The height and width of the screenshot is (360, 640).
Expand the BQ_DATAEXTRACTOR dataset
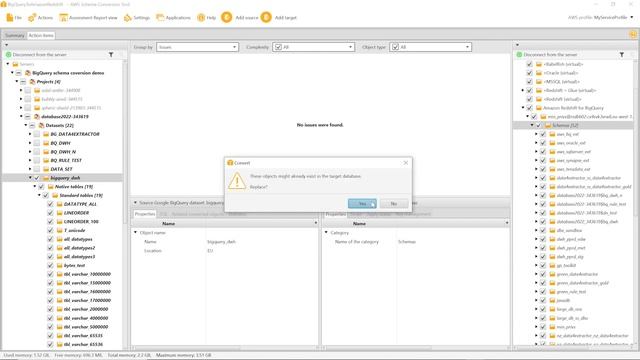coord(30,134)
